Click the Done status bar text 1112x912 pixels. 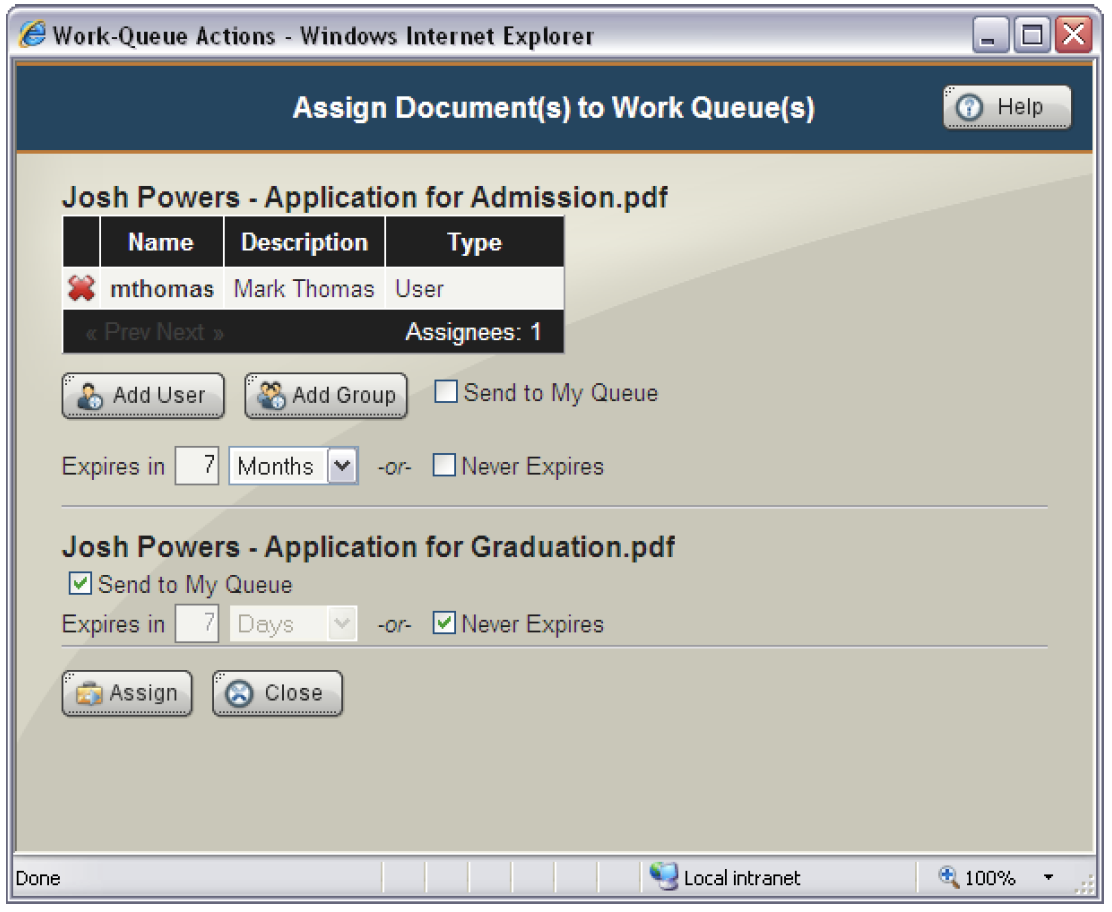38,878
